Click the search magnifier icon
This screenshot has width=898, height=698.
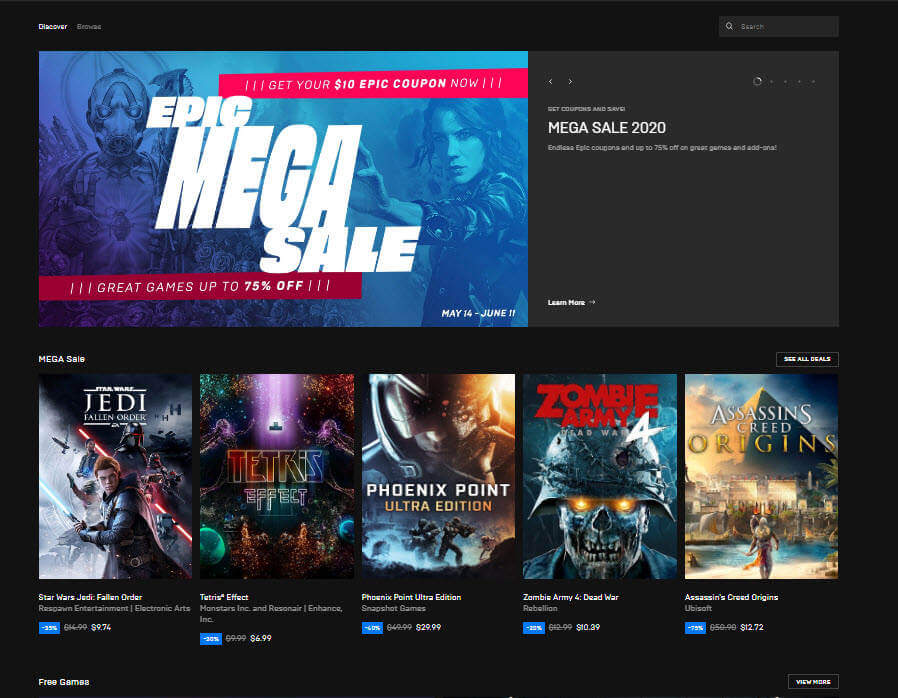click(x=729, y=26)
